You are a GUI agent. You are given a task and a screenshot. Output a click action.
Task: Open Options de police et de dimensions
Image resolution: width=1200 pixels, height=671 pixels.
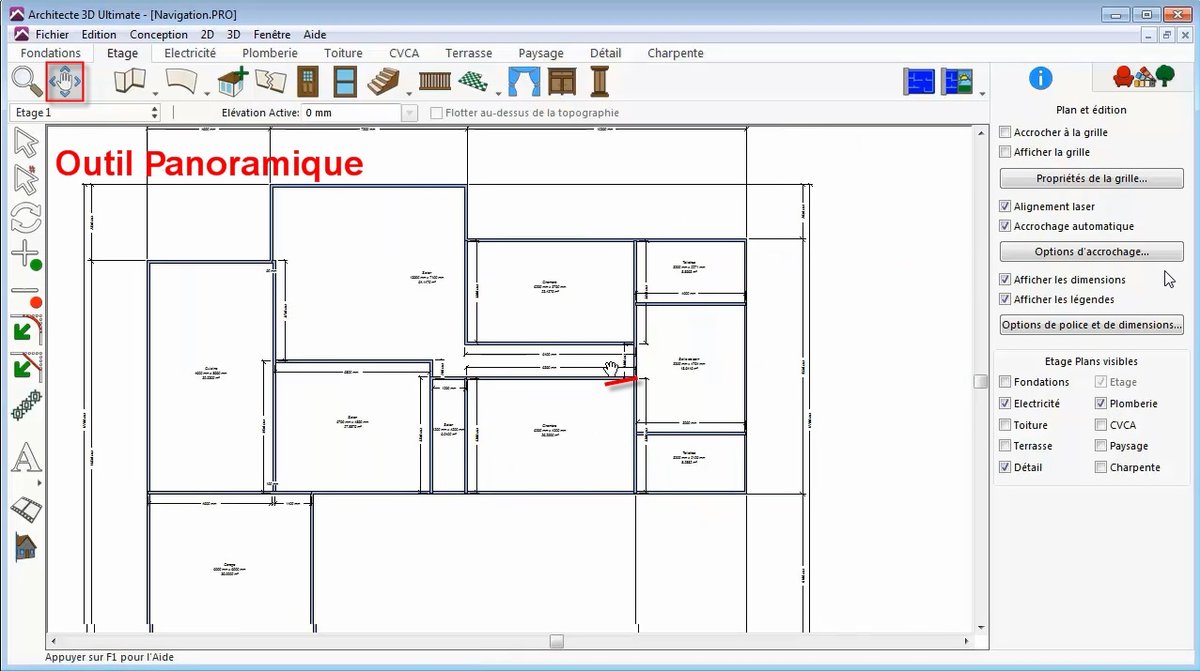point(1091,325)
